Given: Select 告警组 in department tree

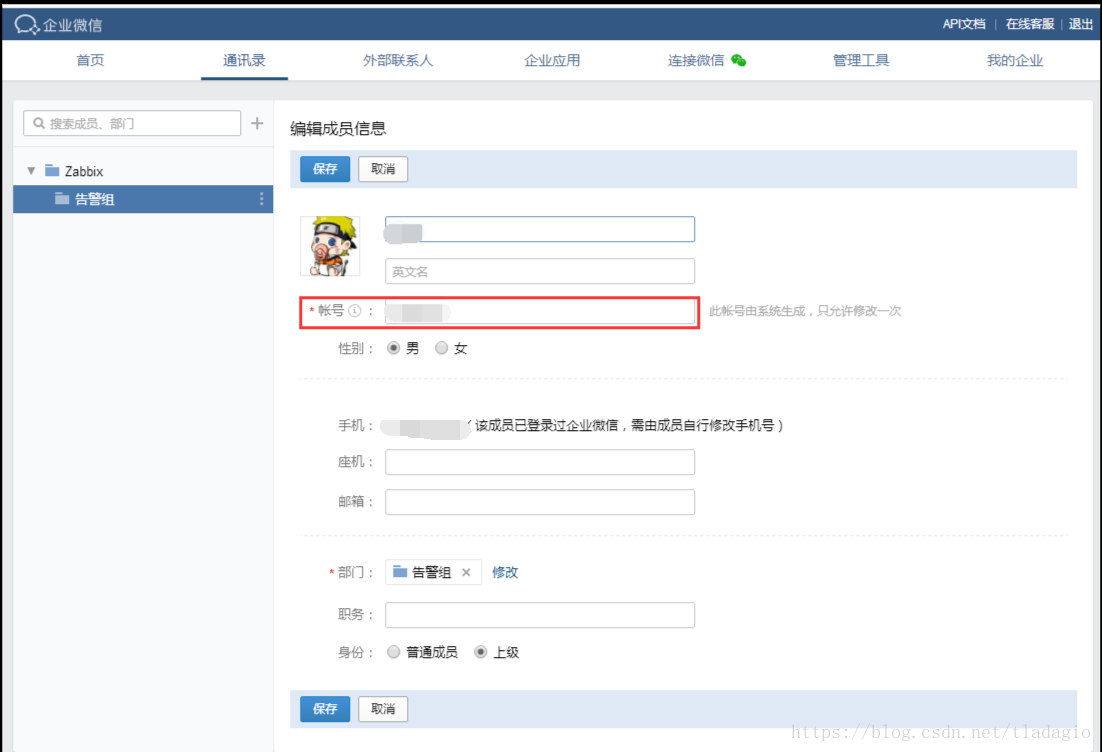Looking at the screenshot, I should [95, 199].
